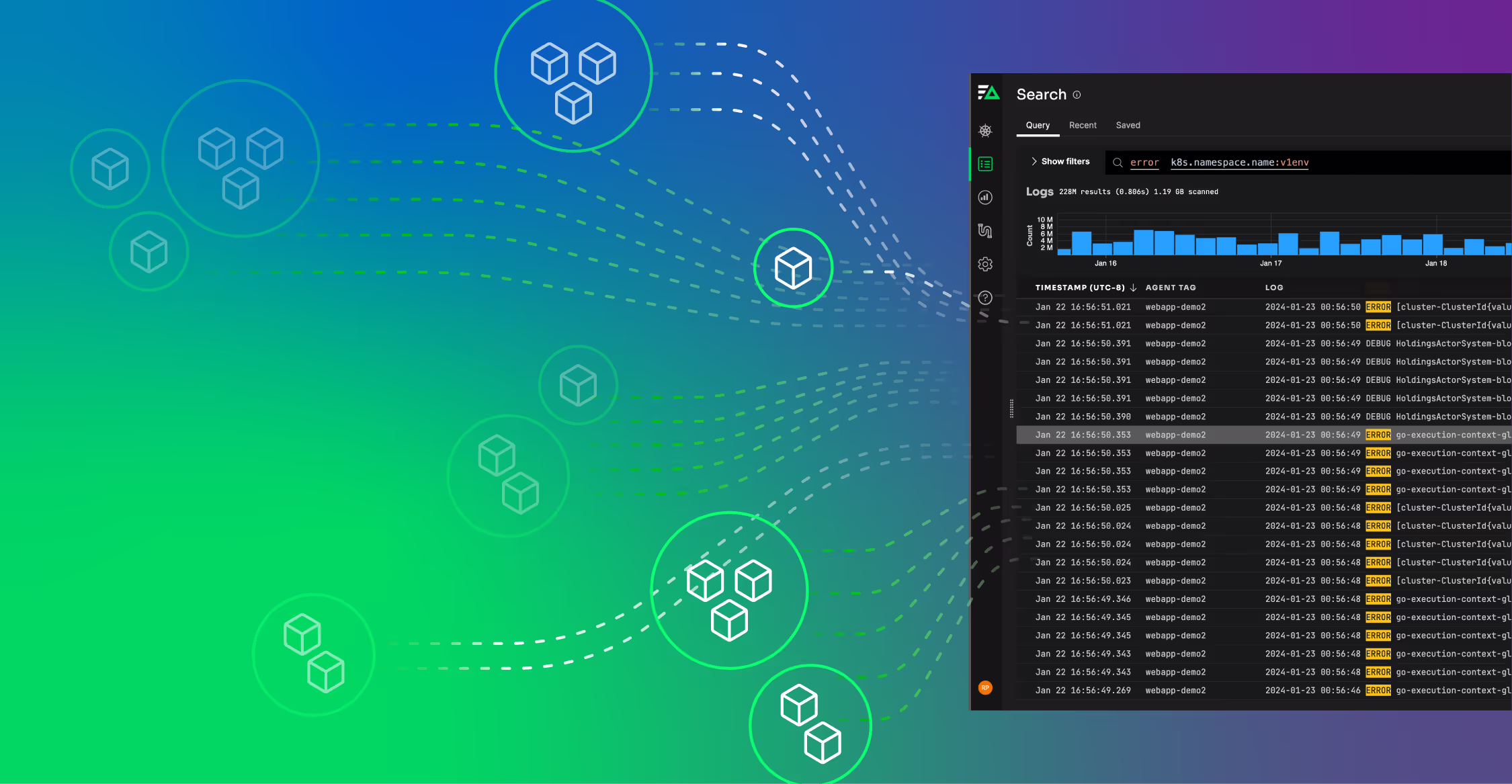Switch to the Recent tab
Viewport: 1512px width, 784px height.
[1083, 125]
